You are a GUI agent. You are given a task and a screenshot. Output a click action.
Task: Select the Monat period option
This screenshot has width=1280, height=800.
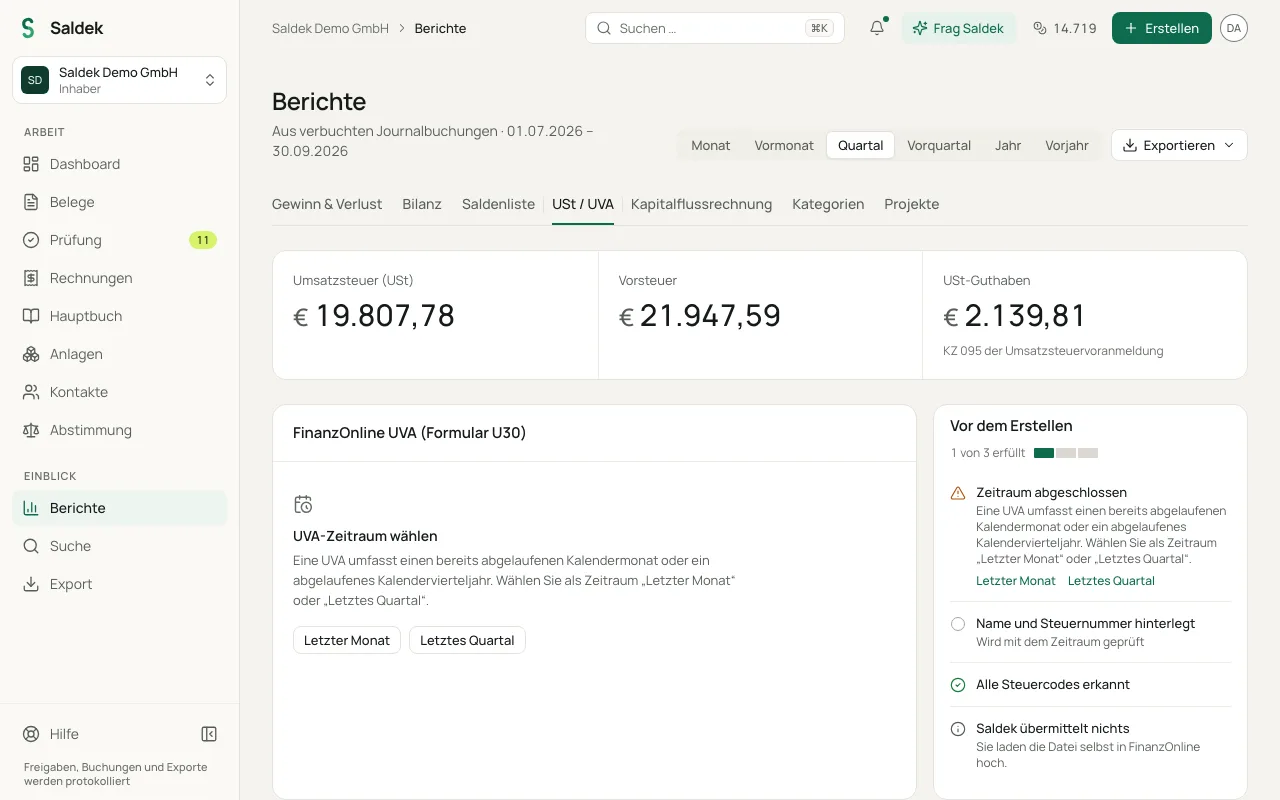click(x=711, y=145)
